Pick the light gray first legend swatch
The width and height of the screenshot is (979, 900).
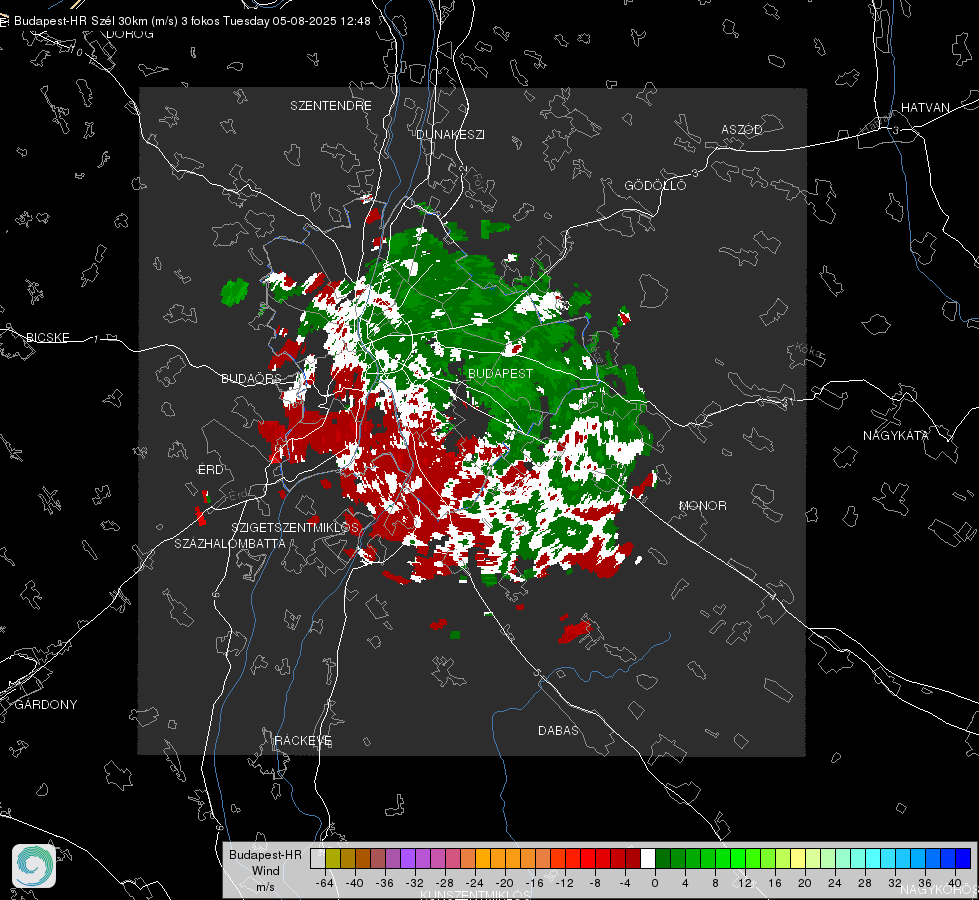[x=318, y=859]
